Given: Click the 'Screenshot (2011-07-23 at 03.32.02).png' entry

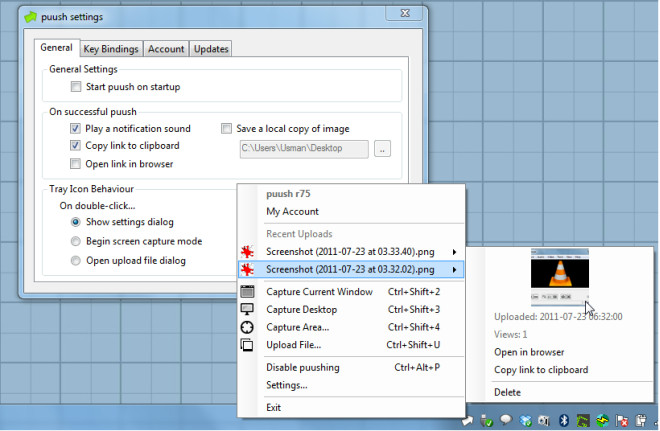Looking at the screenshot, I should click(x=351, y=269).
